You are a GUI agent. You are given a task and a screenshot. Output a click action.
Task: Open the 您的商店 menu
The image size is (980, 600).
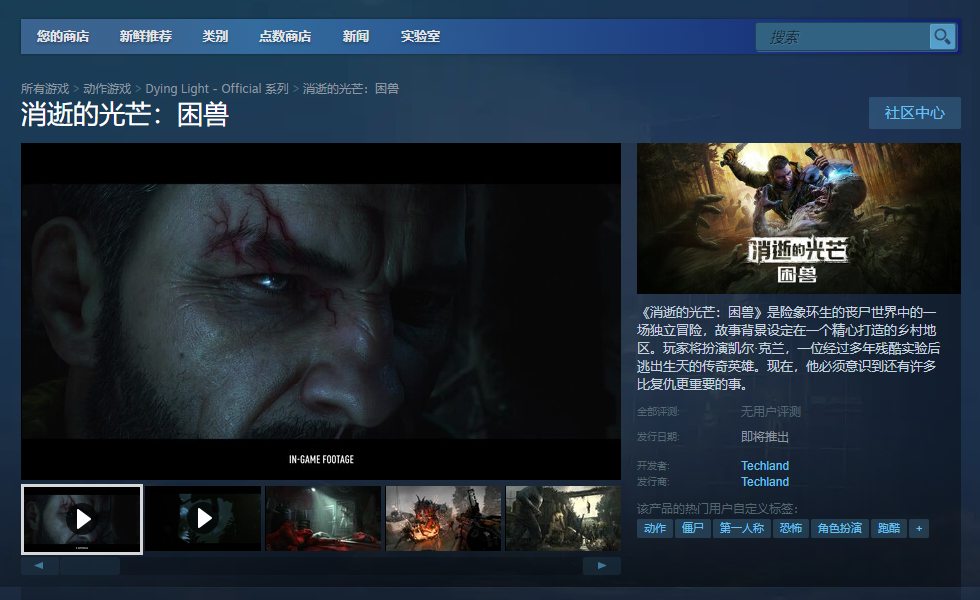[x=62, y=36]
